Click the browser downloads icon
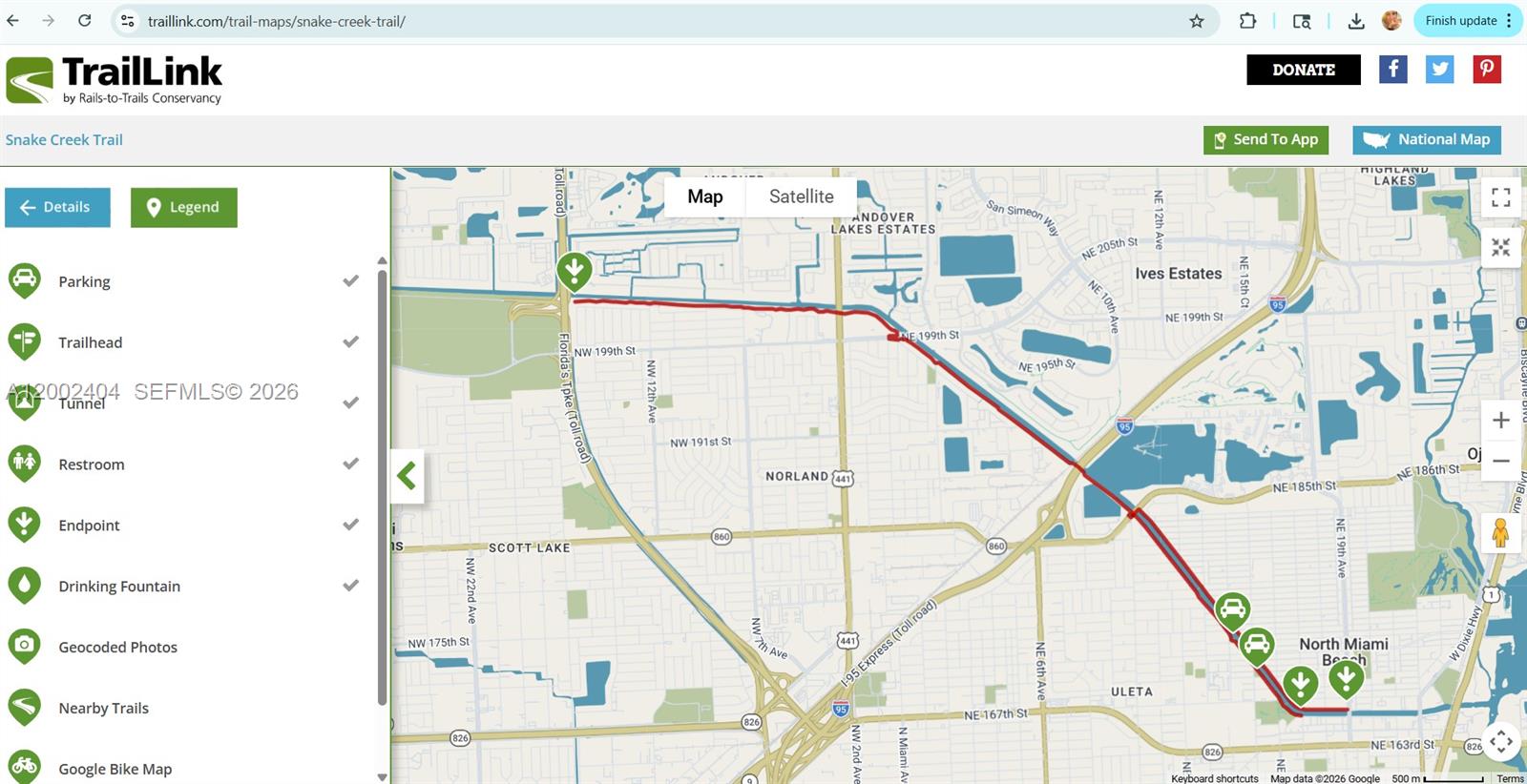 pyautogui.click(x=1355, y=21)
